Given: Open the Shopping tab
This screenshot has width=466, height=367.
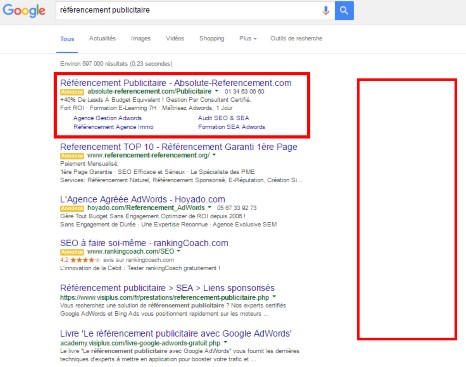Looking at the screenshot, I should click(212, 38).
